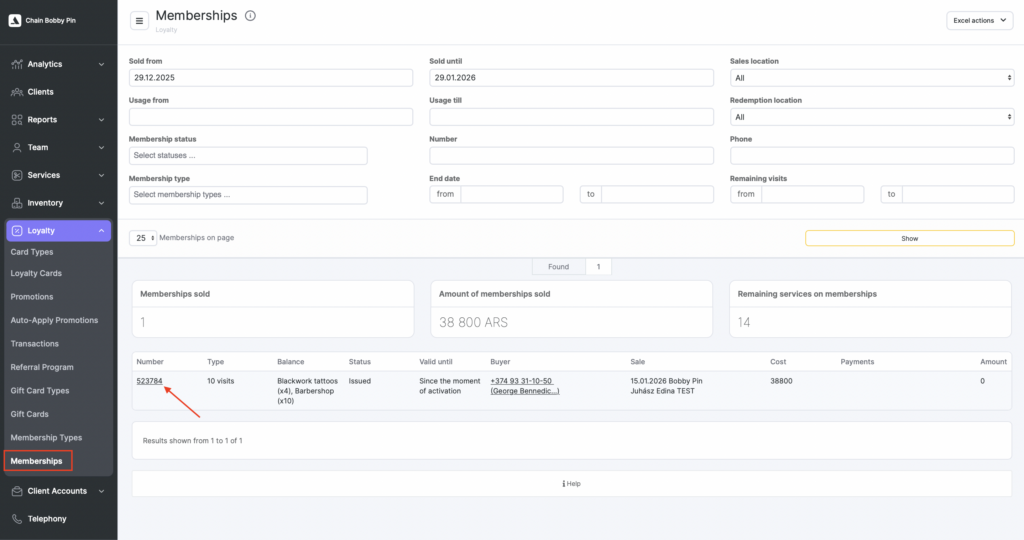Open the Excel actions dropdown
Screen dimensions: 1024x540
(979, 20)
